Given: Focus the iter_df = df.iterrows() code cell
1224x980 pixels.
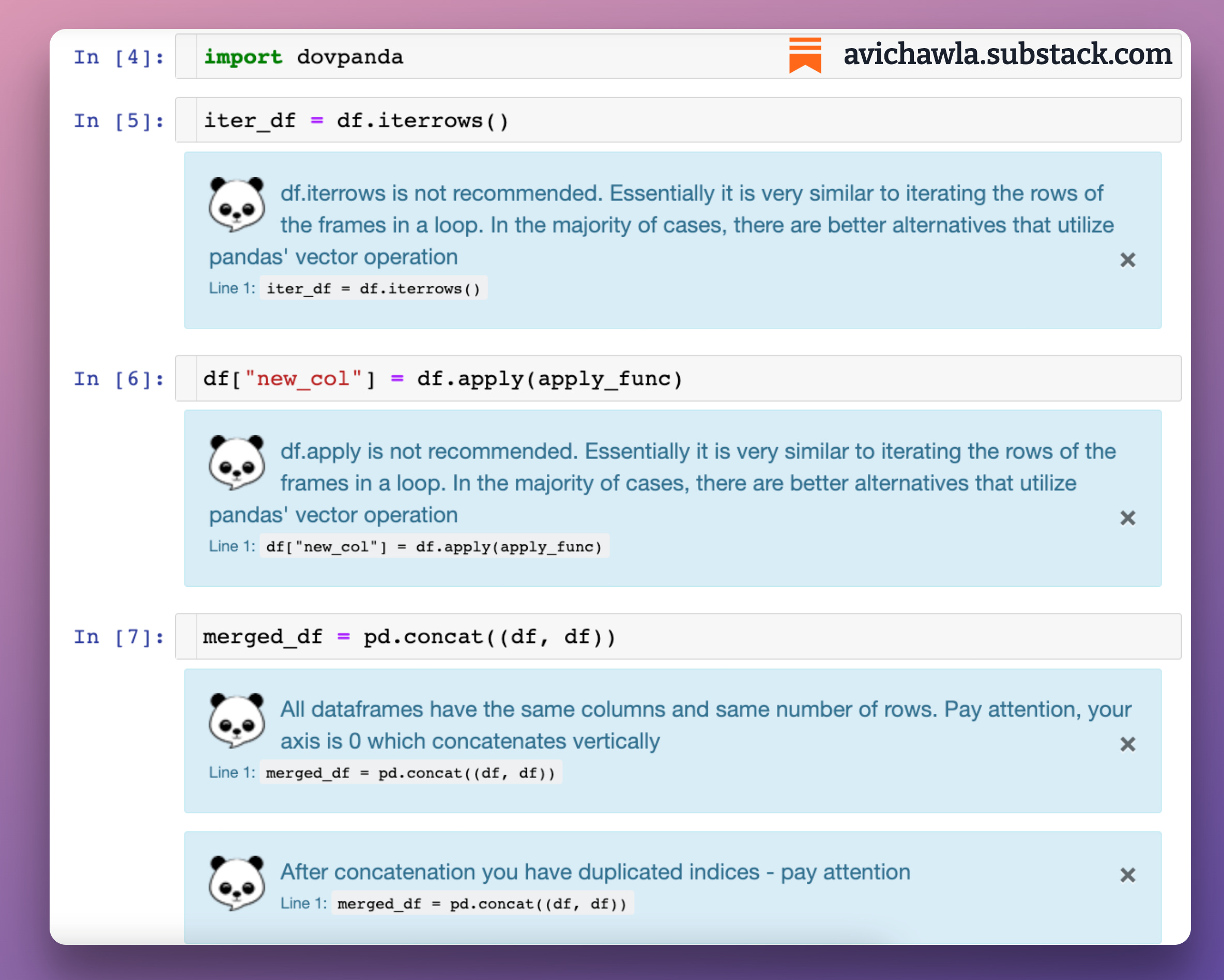Looking at the screenshot, I should coord(681,120).
